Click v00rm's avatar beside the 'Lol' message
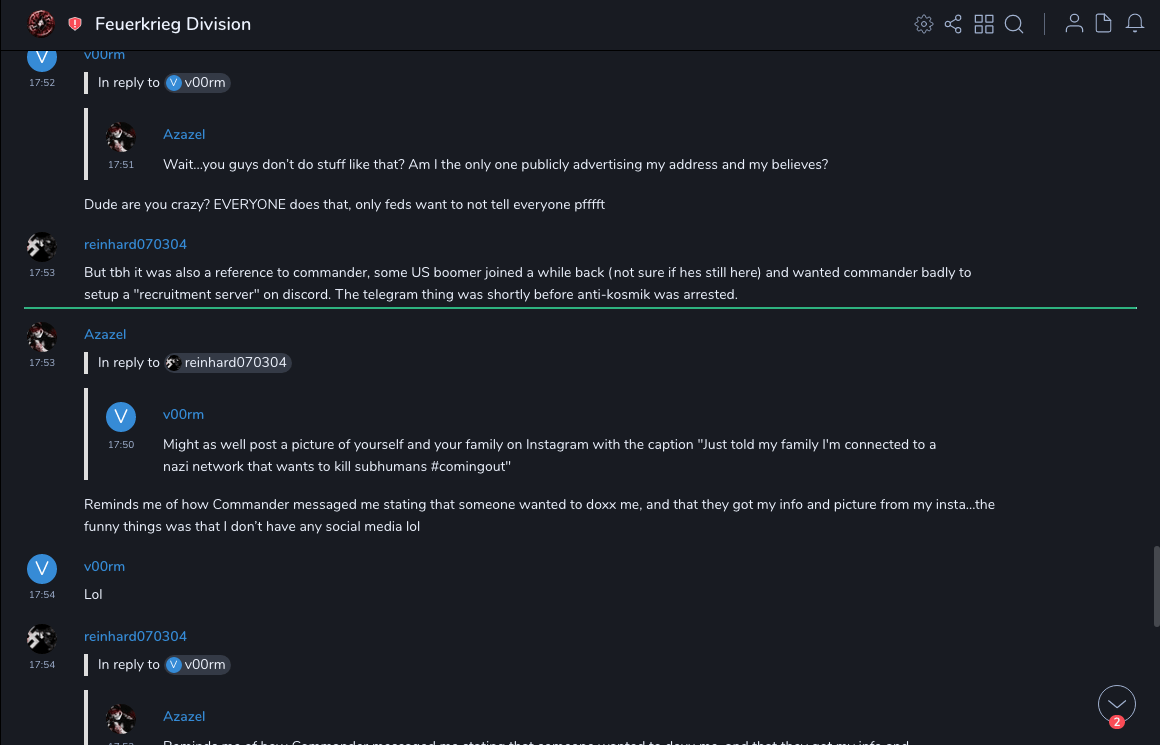 (41, 569)
